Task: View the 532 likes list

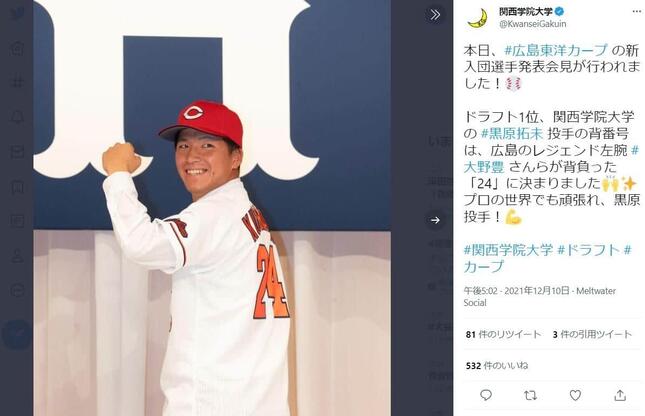Action: tap(497, 365)
